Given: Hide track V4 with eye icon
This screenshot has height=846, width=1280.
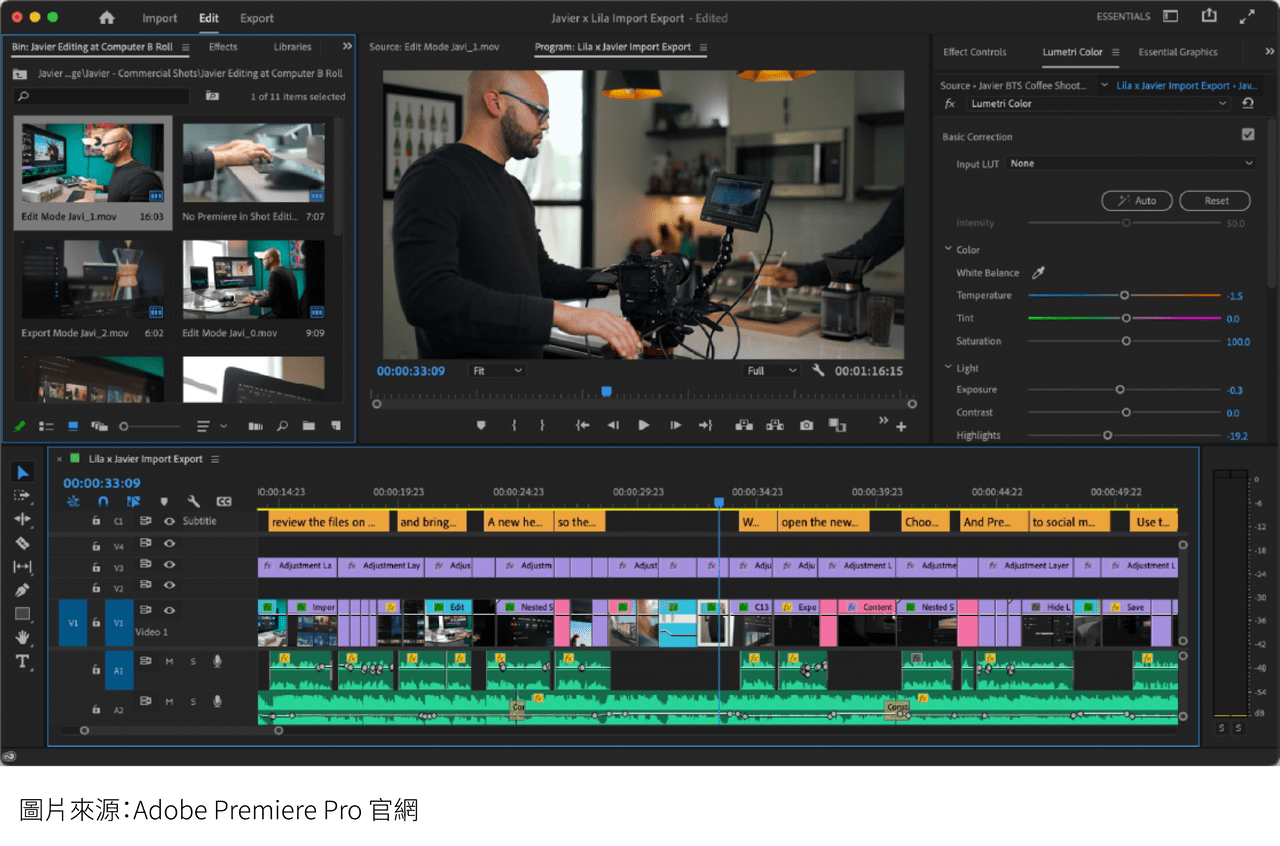Looking at the screenshot, I should [x=169, y=544].
